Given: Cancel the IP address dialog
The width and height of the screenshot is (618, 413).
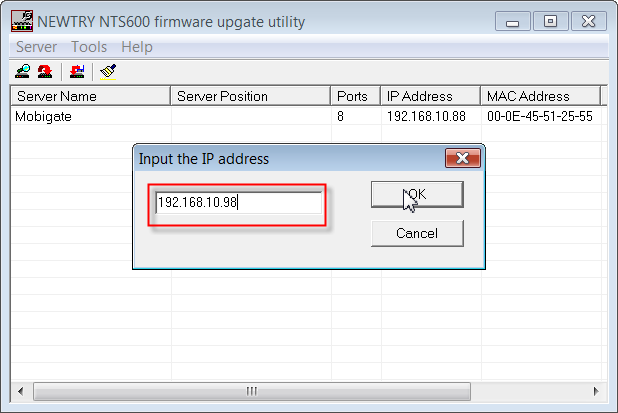Looking at the screenshot, I should click(417, 233).
